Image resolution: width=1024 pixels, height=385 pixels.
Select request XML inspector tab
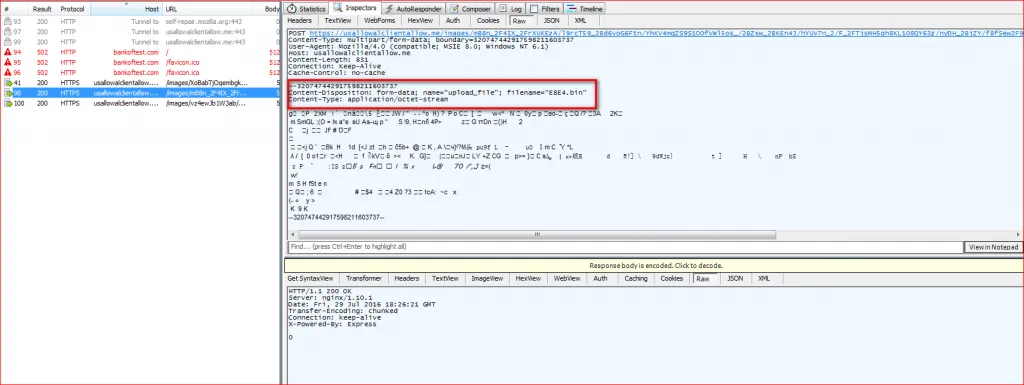click(581, 21)
